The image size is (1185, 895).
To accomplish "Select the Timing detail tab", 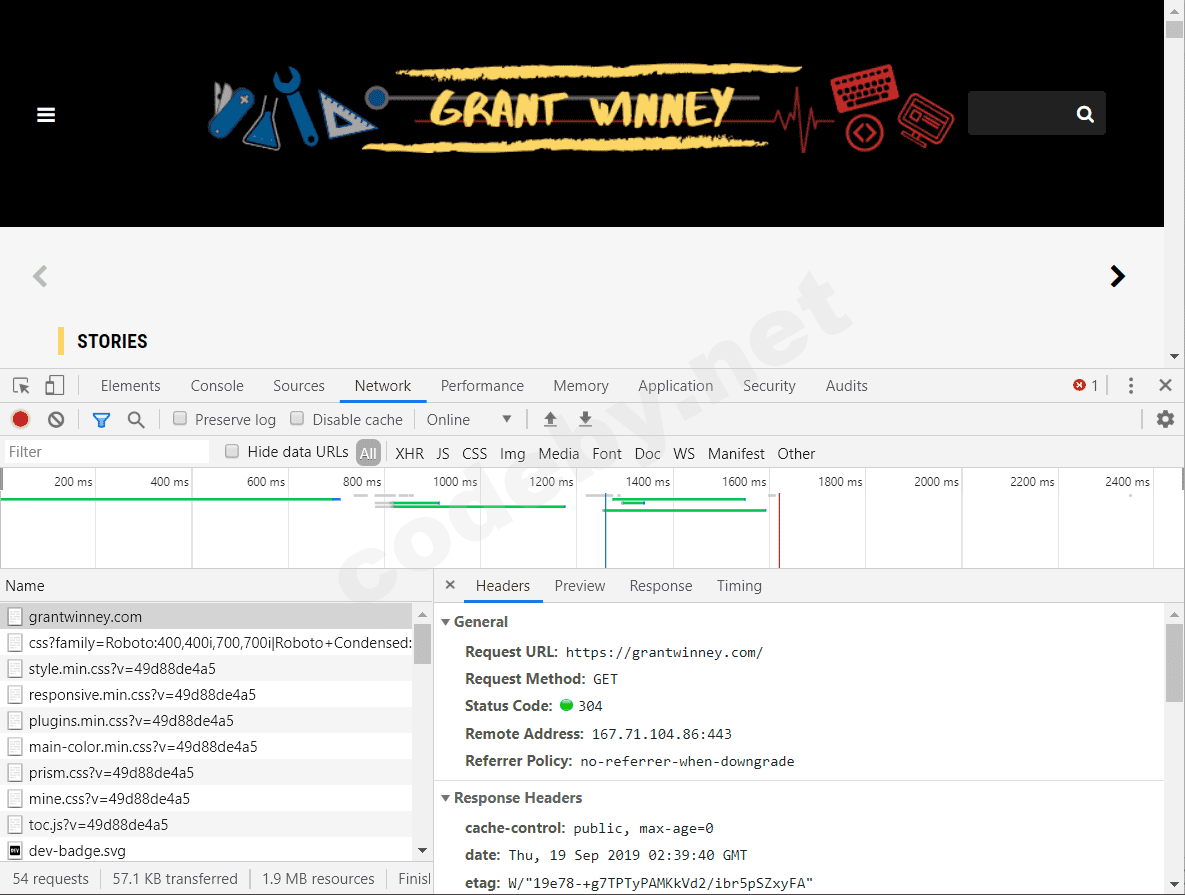I will coord(739,586).
